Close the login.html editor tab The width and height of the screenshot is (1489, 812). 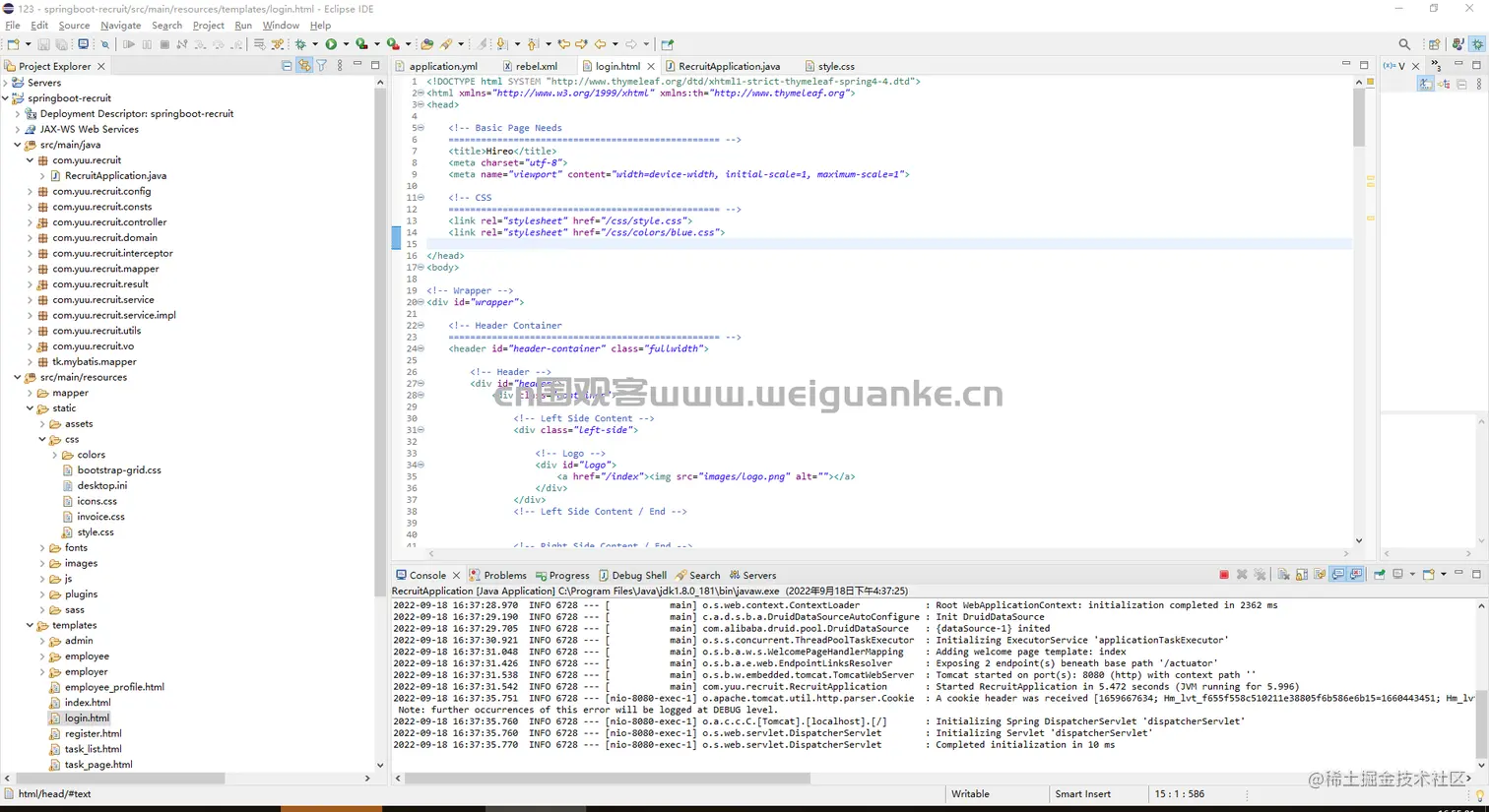pos(651,66)
